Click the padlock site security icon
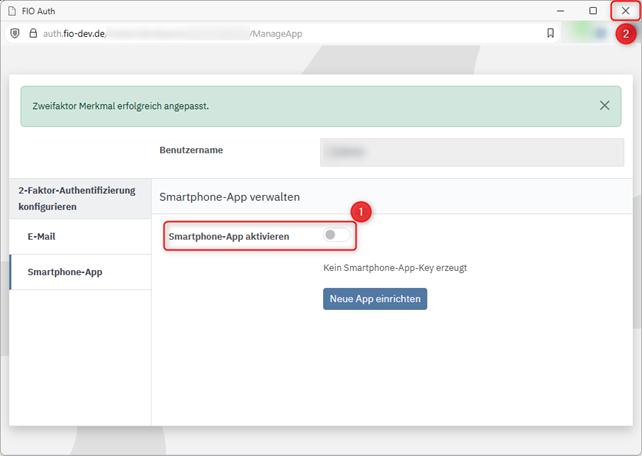This screenshot has height=456, width=642. click(x=32, y=33)
